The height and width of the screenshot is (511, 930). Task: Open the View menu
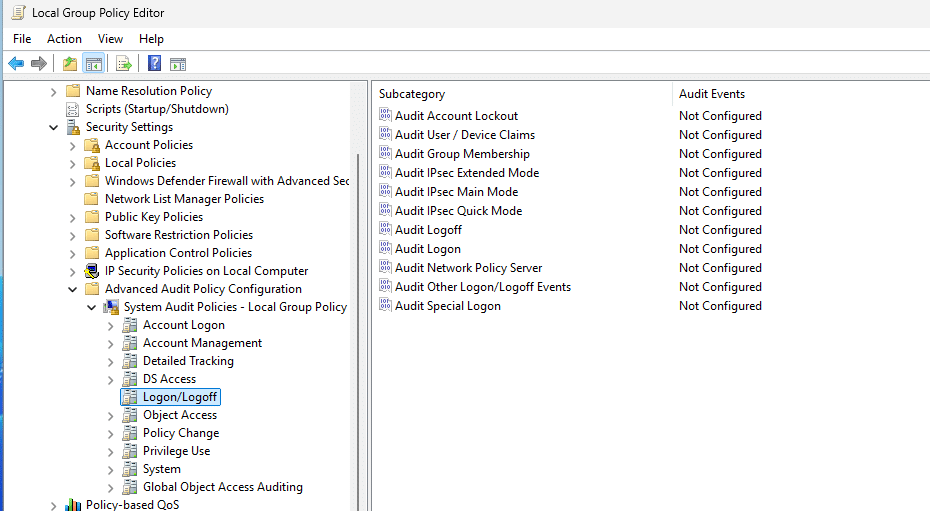(110, 39)
